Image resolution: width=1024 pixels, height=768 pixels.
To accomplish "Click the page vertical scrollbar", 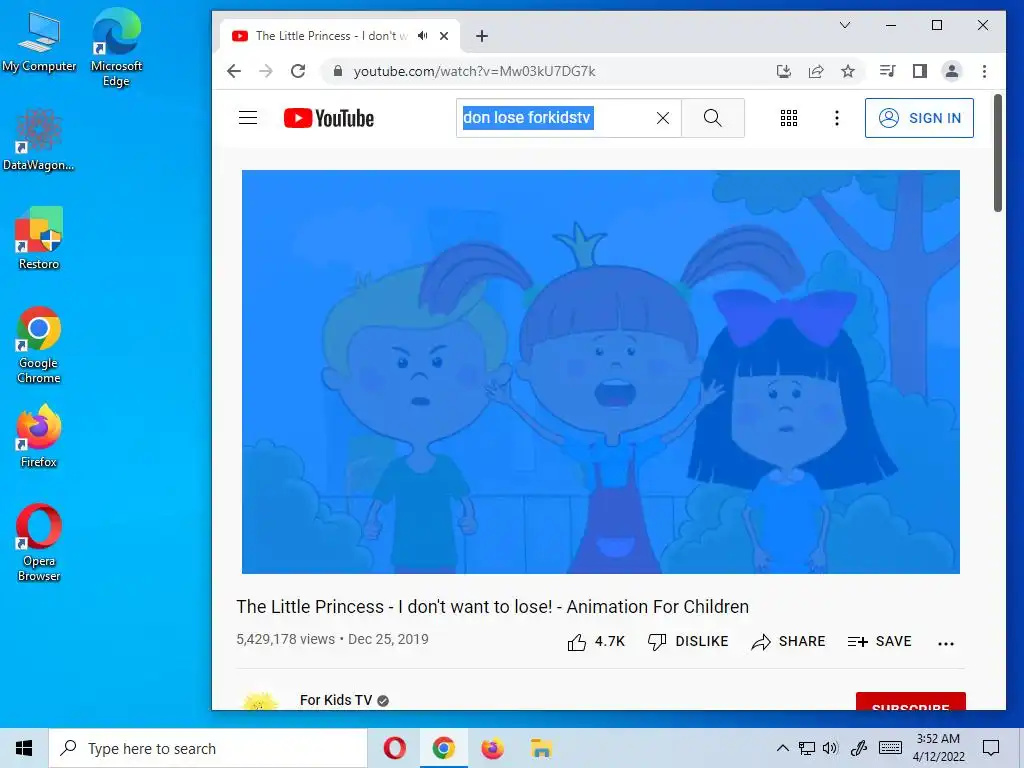I will click(x=997, y=153).
